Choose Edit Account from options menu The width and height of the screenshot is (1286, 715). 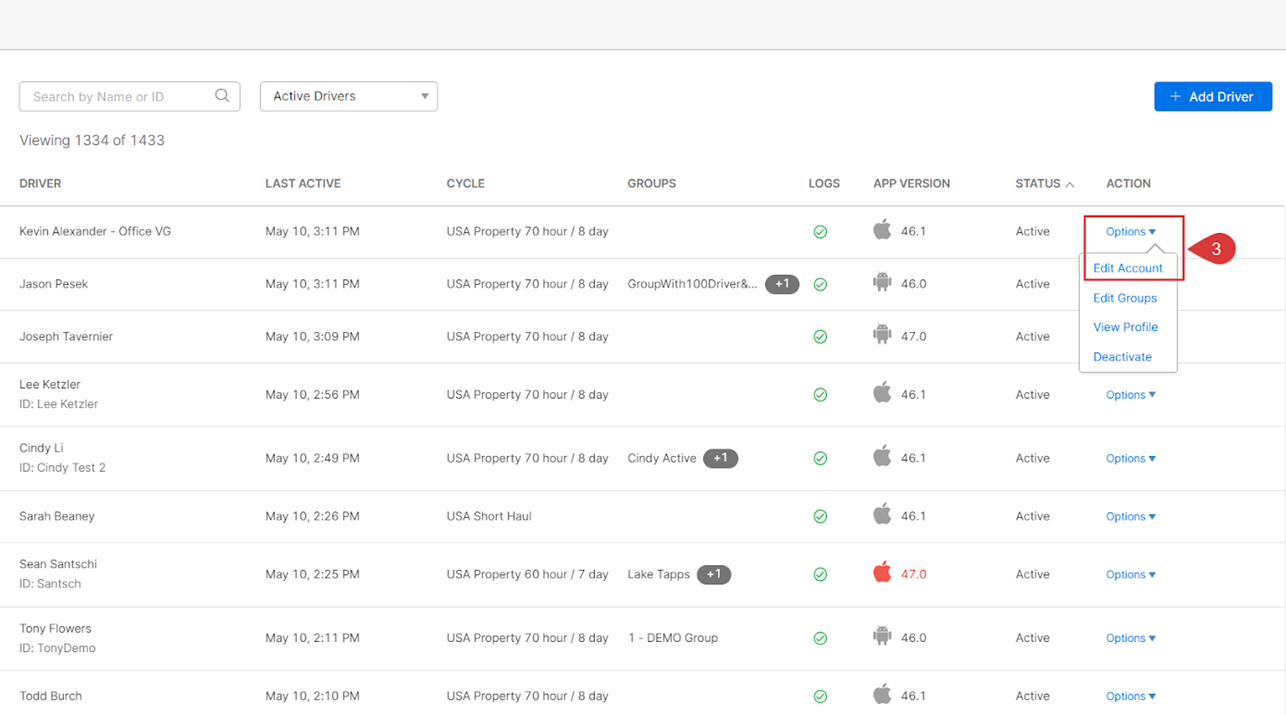(1128, 268)
